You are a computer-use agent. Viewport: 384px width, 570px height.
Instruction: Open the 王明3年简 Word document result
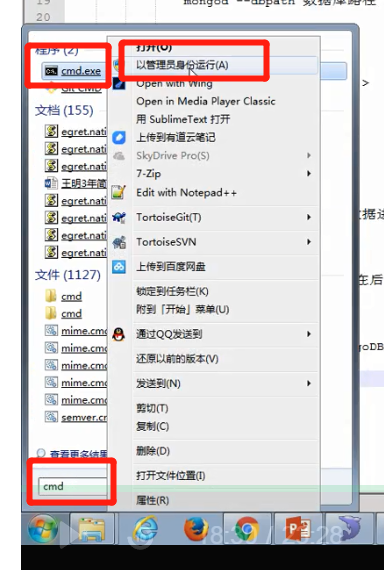pos(76,183)
